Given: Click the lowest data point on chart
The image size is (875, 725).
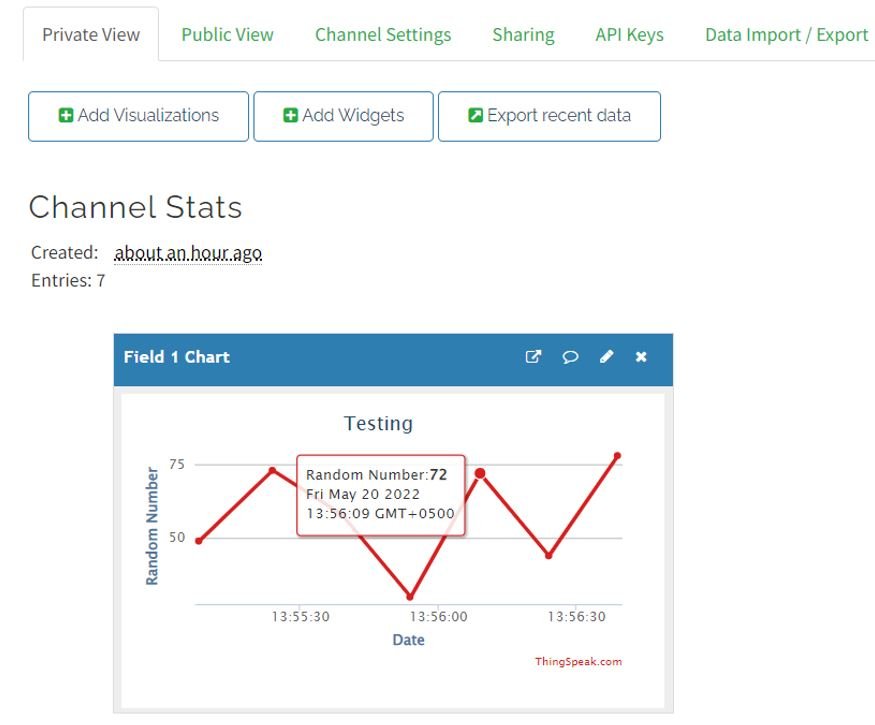Looking at the screenshot, I should click(x=410, y=597).
